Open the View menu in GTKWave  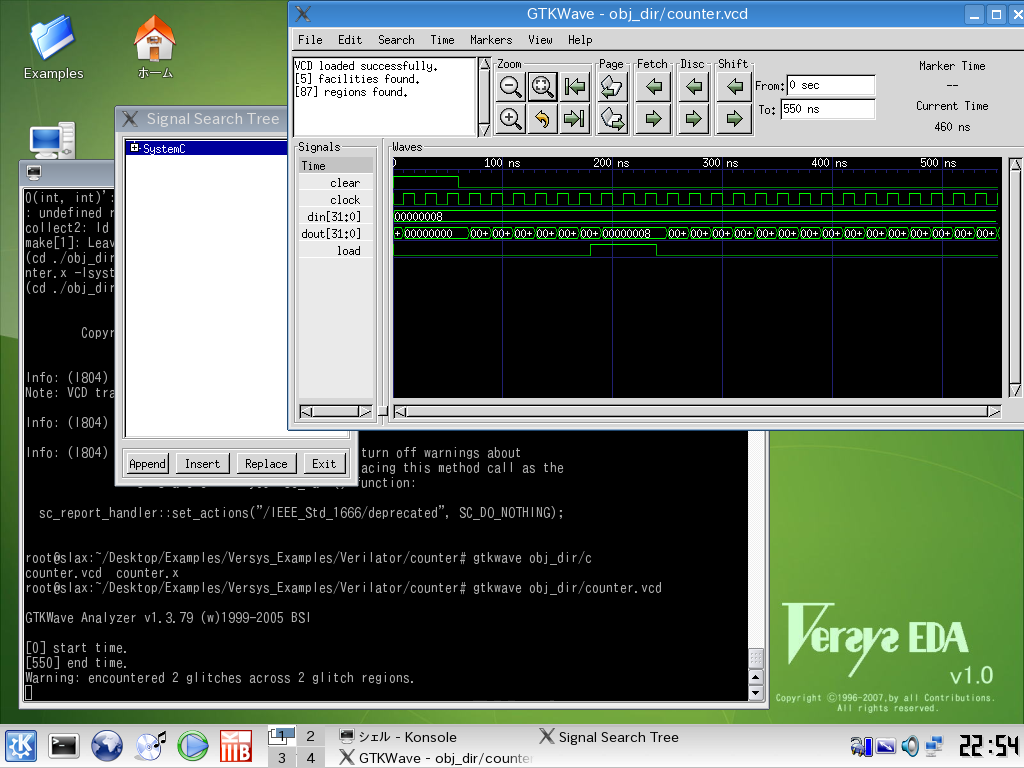(540, 40)
